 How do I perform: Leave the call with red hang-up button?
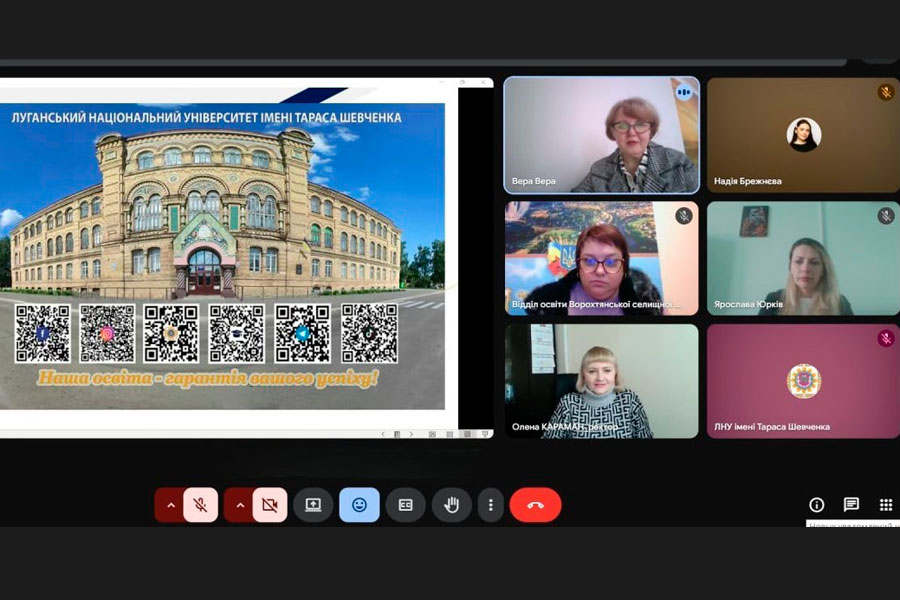pyautogui.click(x=535, y=505)
